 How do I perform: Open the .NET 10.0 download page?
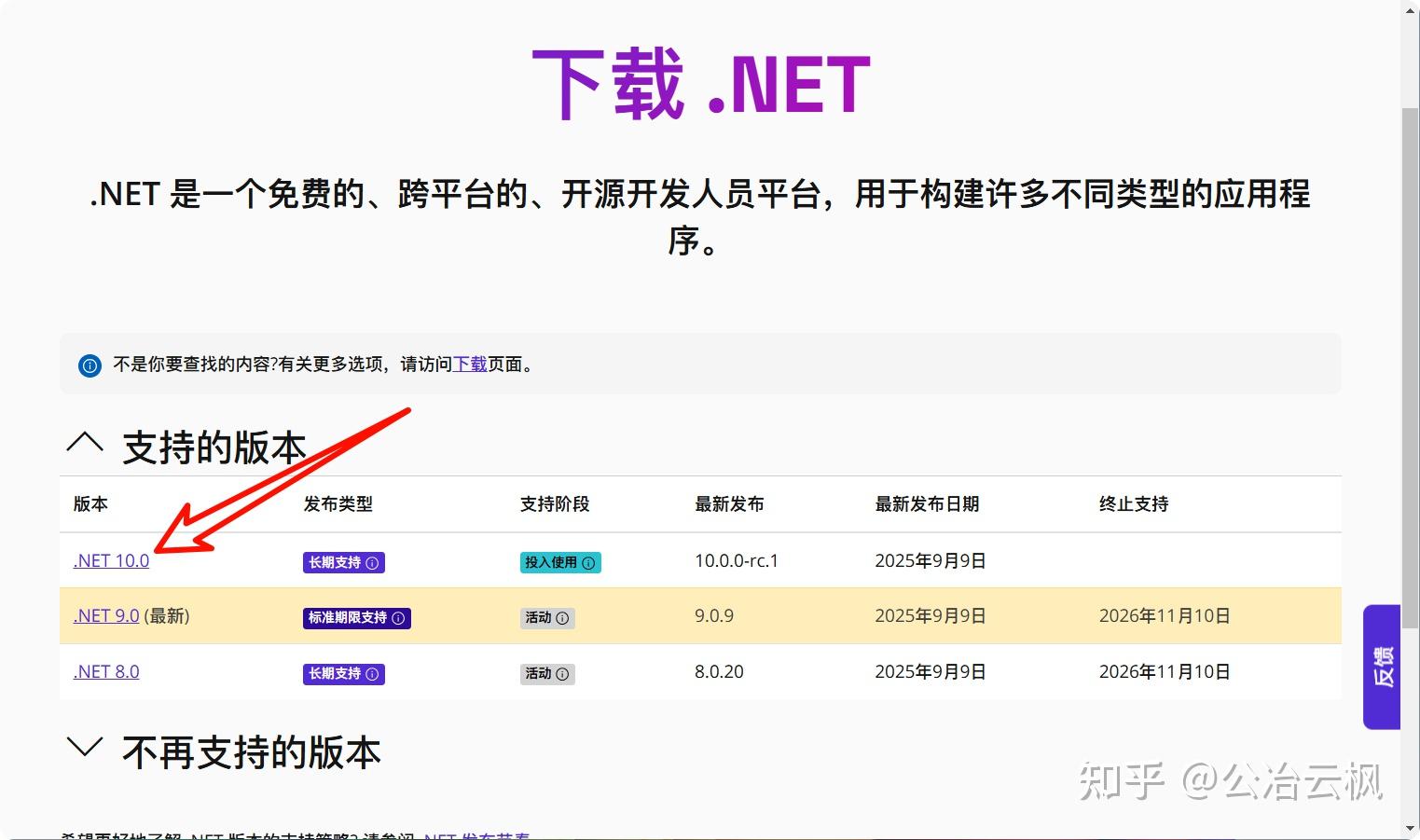click(110, 560)
